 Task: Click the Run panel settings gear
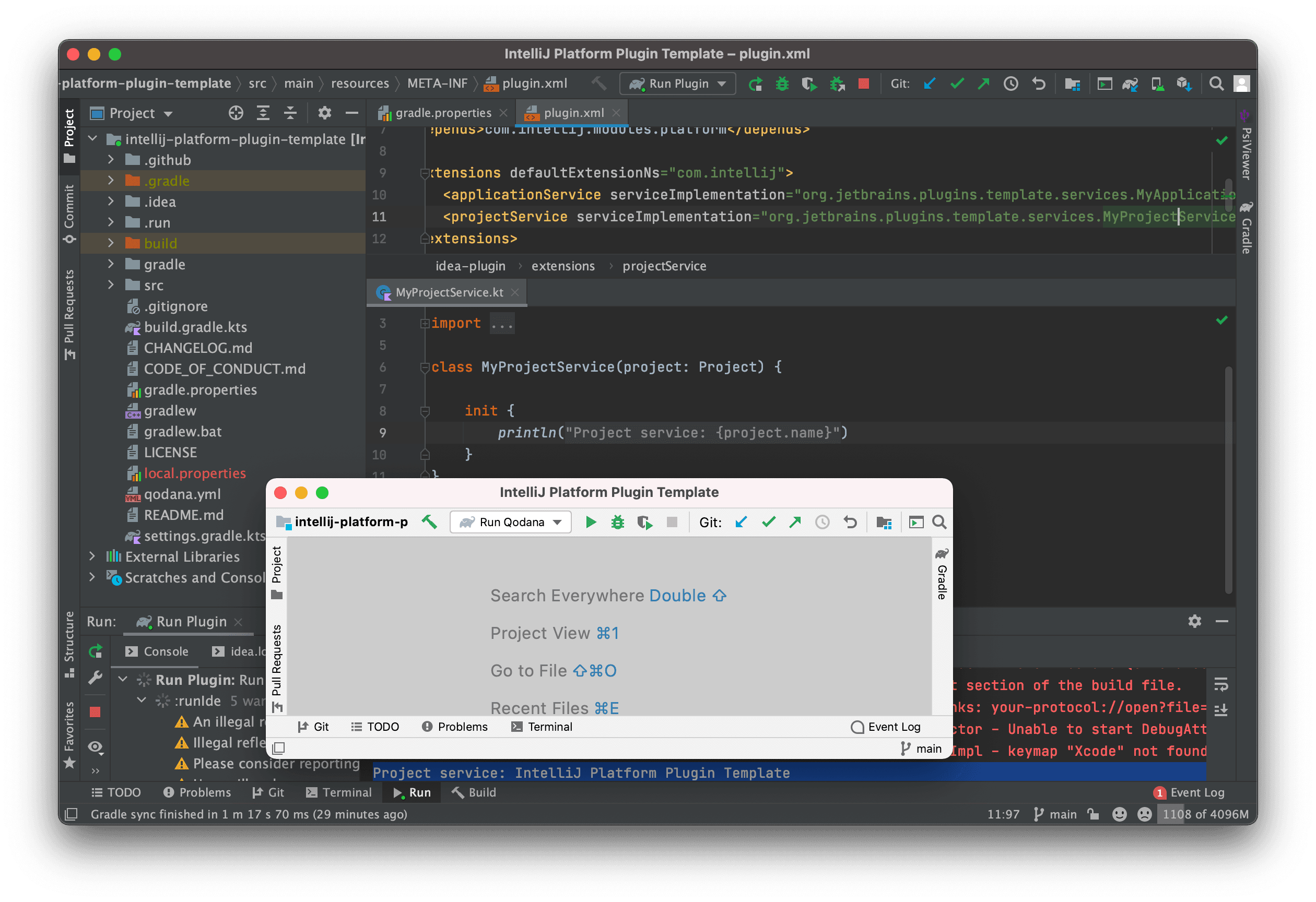(1194, 621)
